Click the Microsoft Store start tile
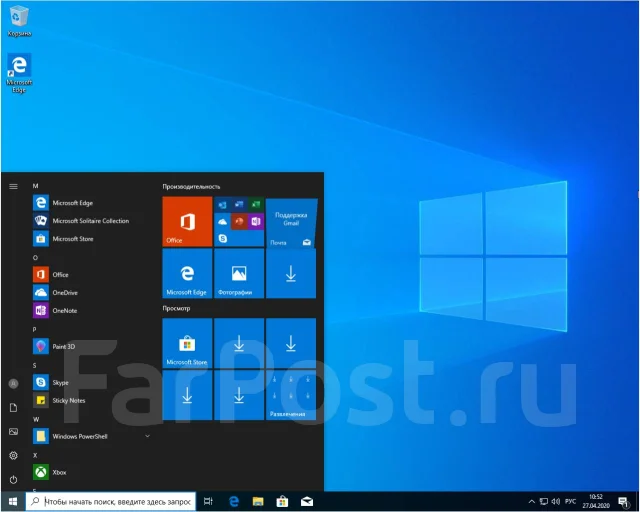The image size is (640, 512). (187, 343)
